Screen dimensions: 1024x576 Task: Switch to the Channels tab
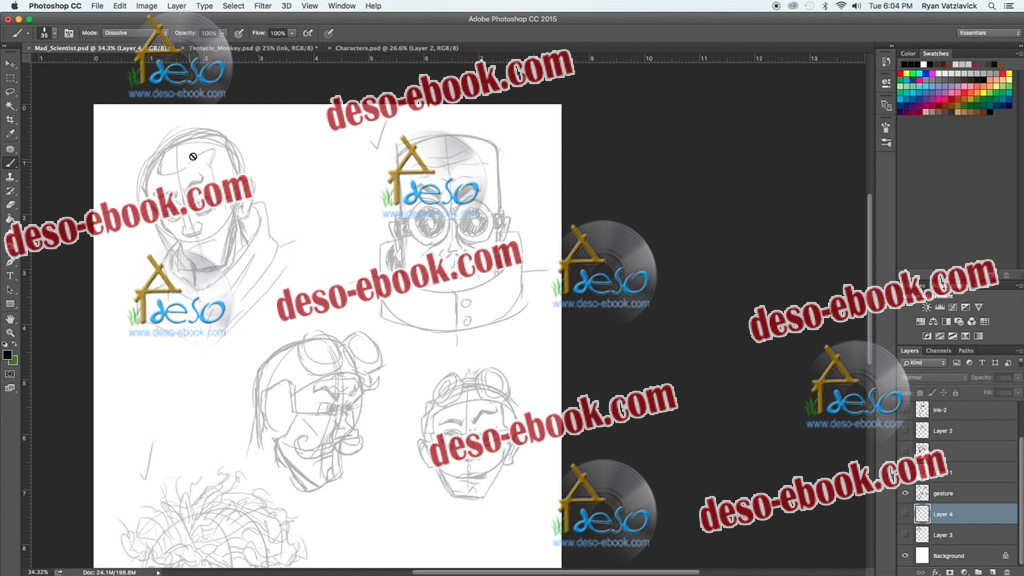(x=938, y=351)
